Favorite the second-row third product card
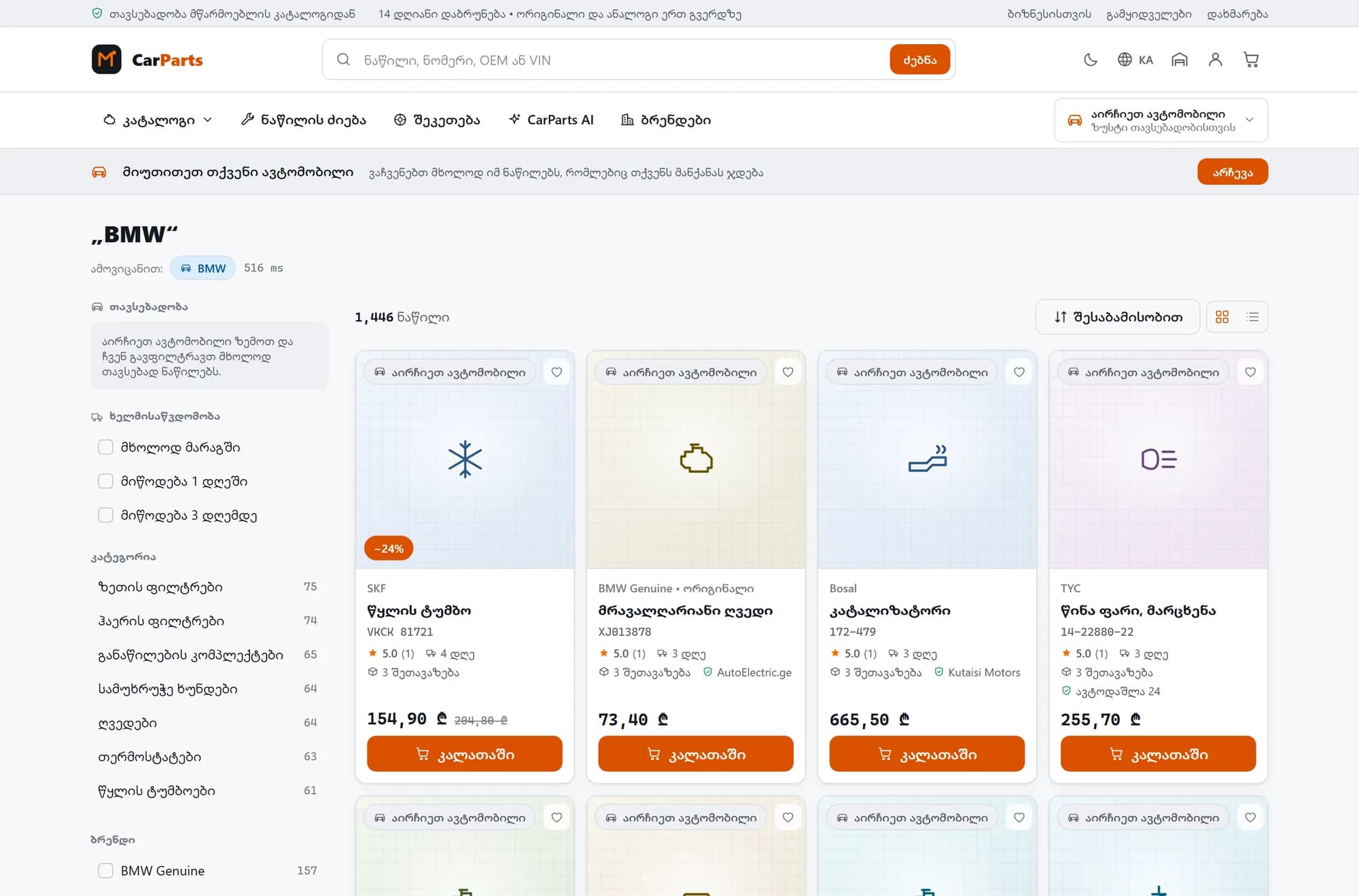The width and height of the screenshot is (1359, 896). click(x=1019, y=818)
